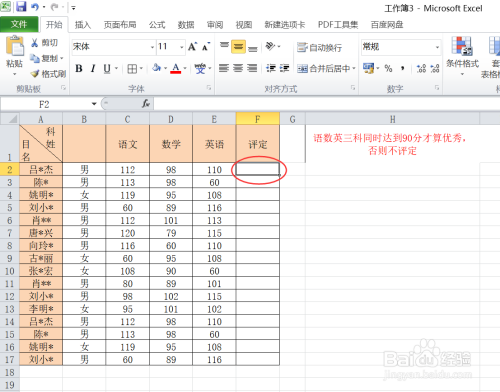
Task: Click the Fill color bucket icon
Action: (156, 68)
